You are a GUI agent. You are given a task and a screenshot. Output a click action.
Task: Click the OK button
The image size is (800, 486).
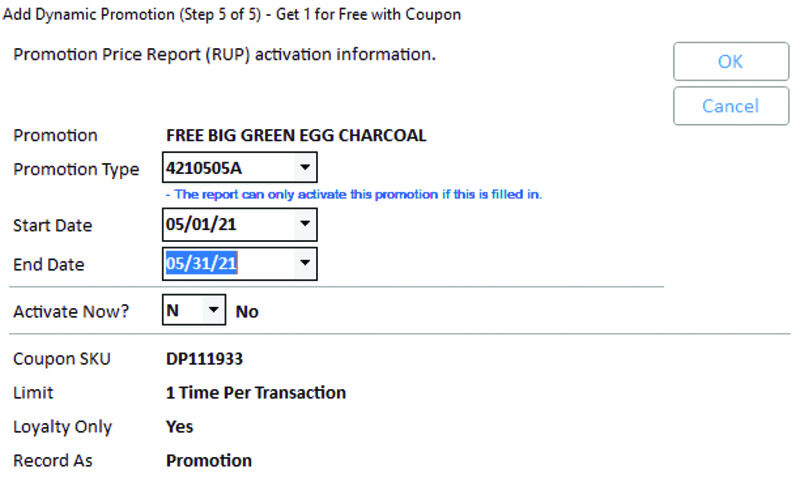point(730,62)
